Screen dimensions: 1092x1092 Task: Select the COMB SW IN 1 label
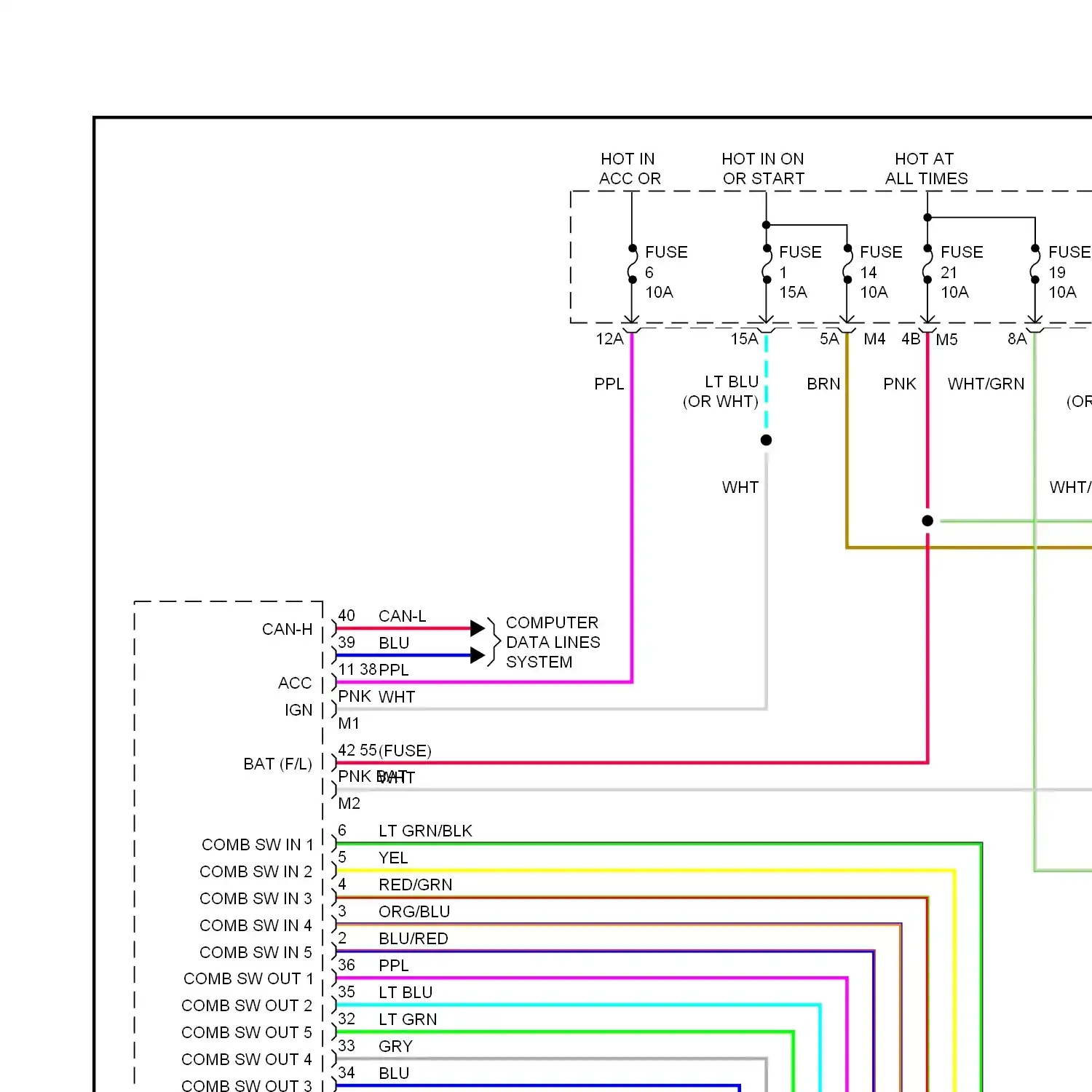257,844
